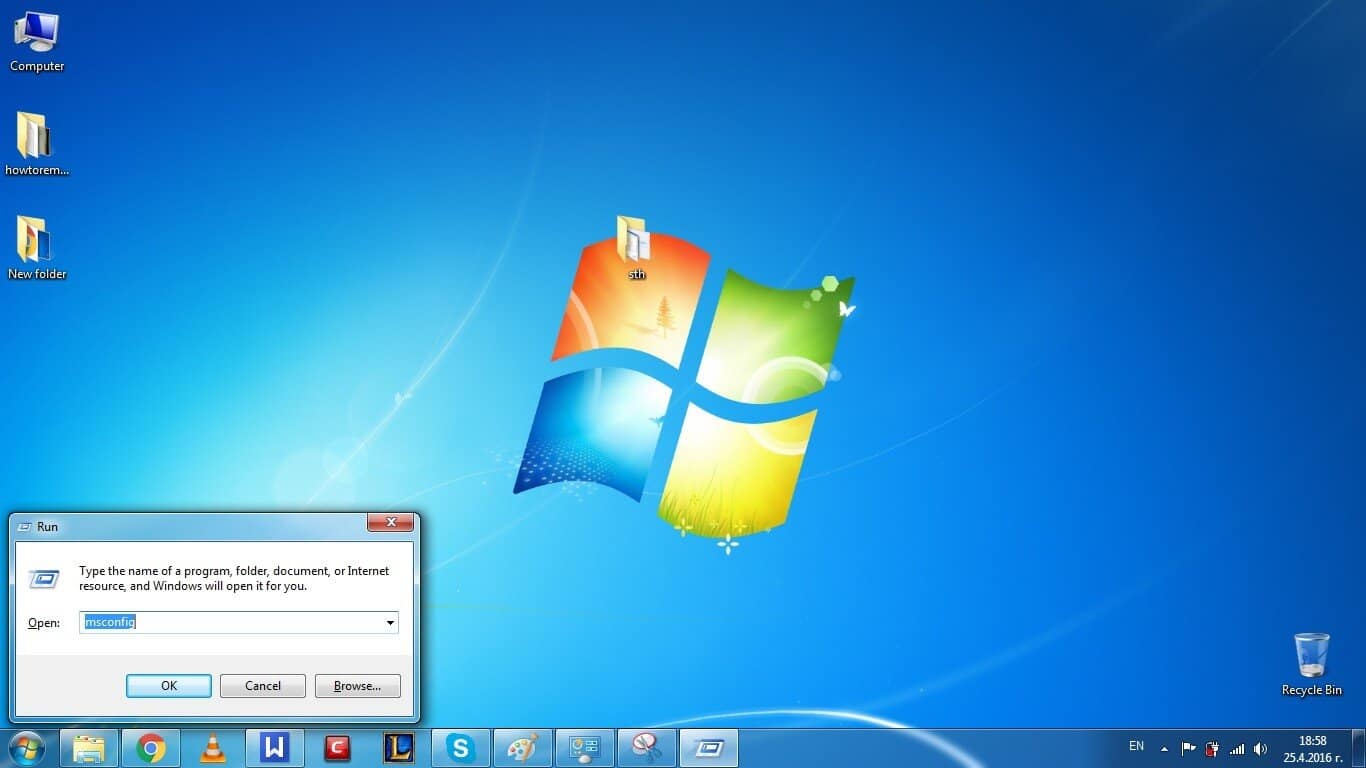This screenshot has width=1366, height=768.
Task: Open Skype from the taskbar
Action: point(460,748)
